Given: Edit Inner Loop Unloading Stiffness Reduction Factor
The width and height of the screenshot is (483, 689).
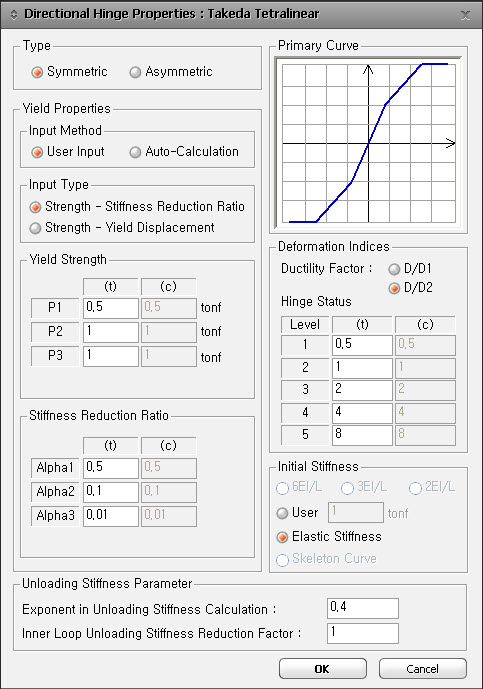Looking at the screenshot, I should pyautogui.click(x=363, y=633).
